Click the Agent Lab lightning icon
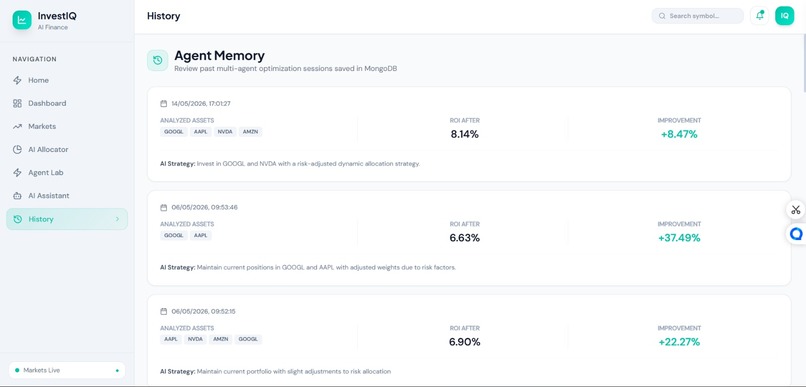The height and width of the screenshot is (387, 806). click(17, 173)
